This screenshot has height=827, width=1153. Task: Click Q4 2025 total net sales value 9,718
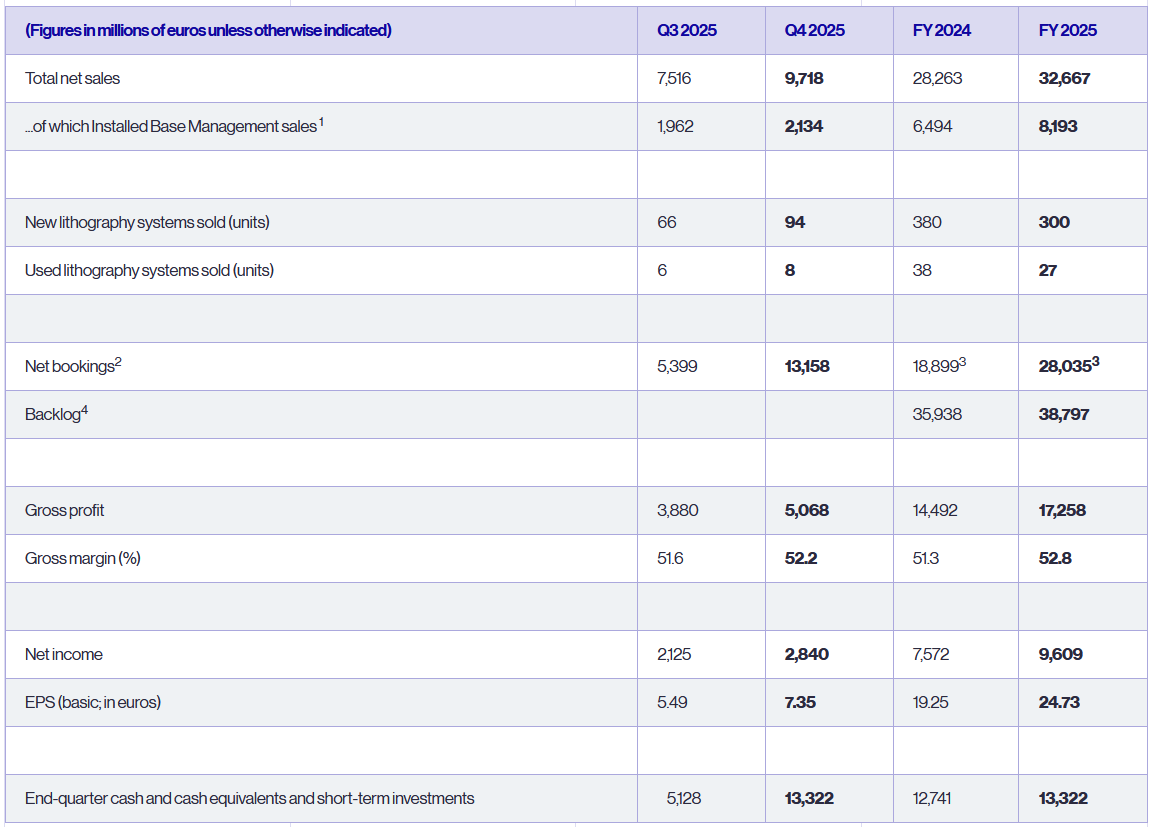point(804,78)
